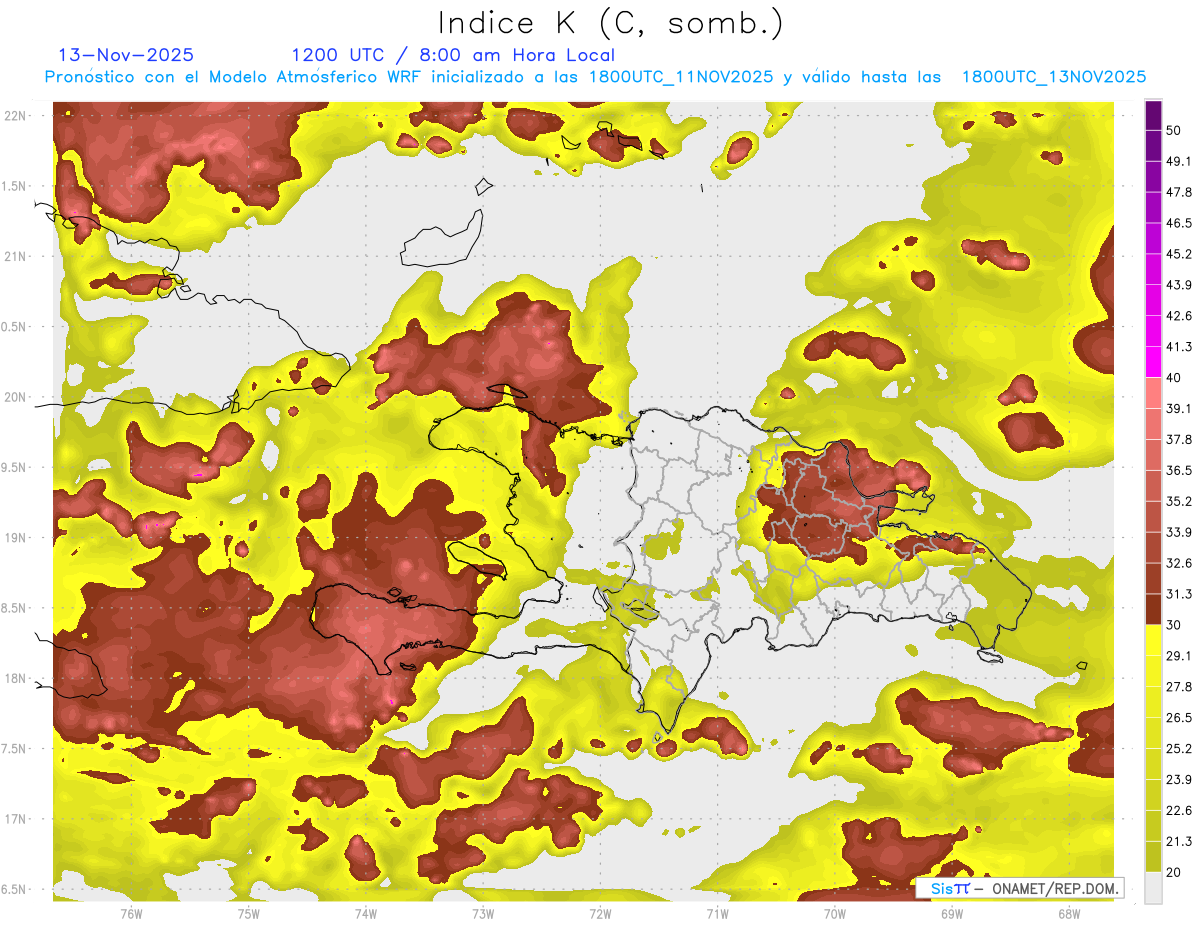The height and width of the screenshot is (927, 1200).
Task: Select the date text "13-Nov-2025"
Action: coord(126,55)
